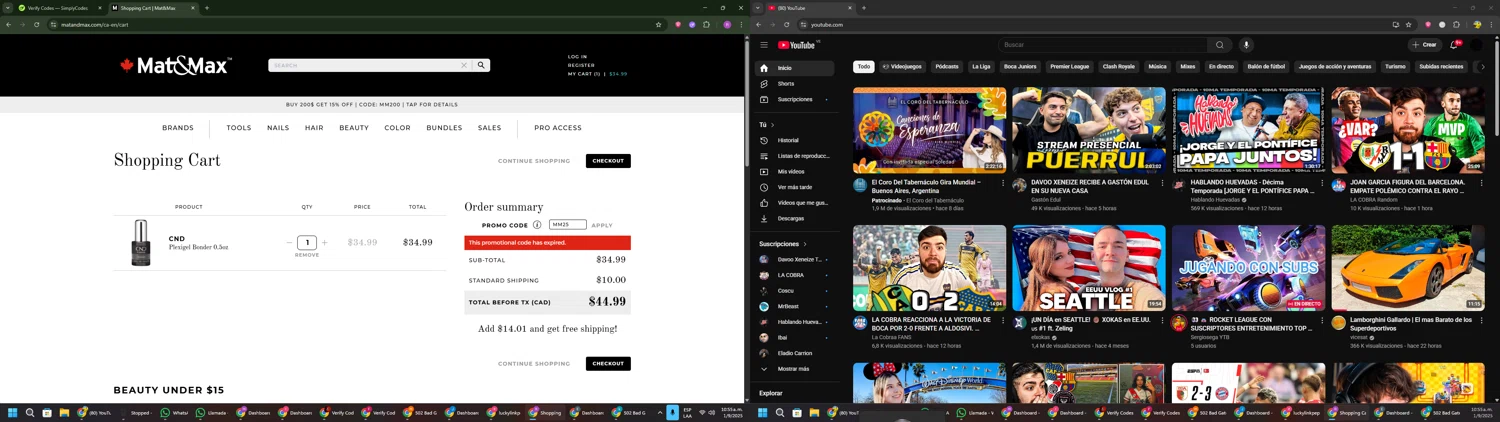Open Inicio in YouTube sidebar
The image size is (1500, 422).
[795, 68]
